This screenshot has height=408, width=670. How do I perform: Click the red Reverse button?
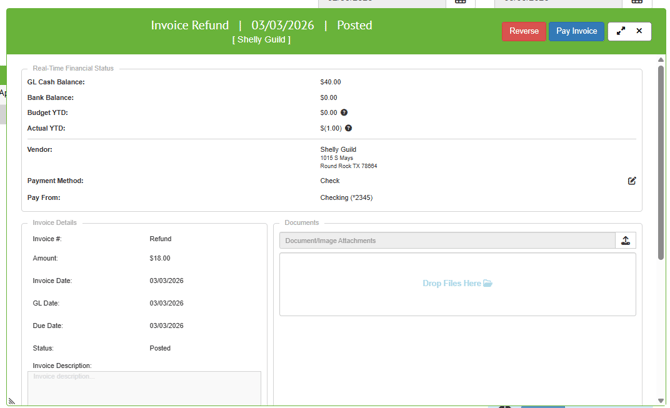(523, 31)
